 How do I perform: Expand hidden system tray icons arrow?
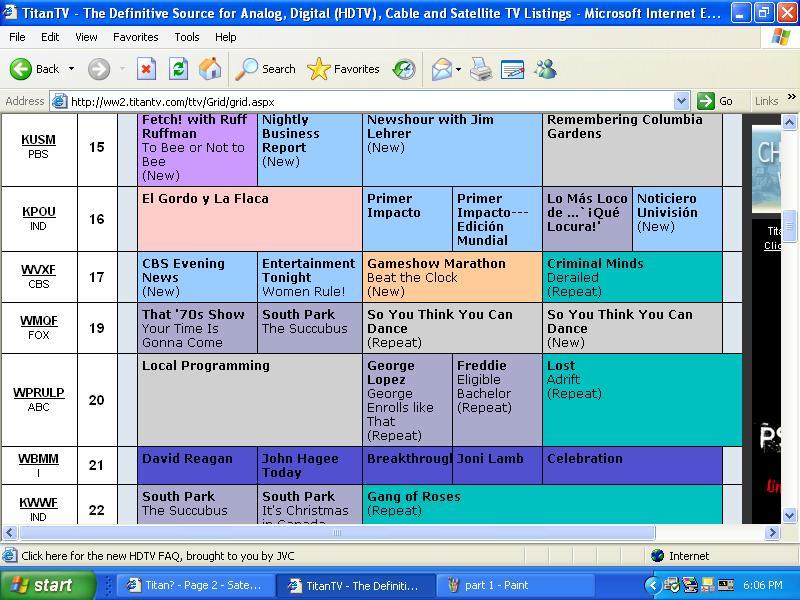(653, 585)
